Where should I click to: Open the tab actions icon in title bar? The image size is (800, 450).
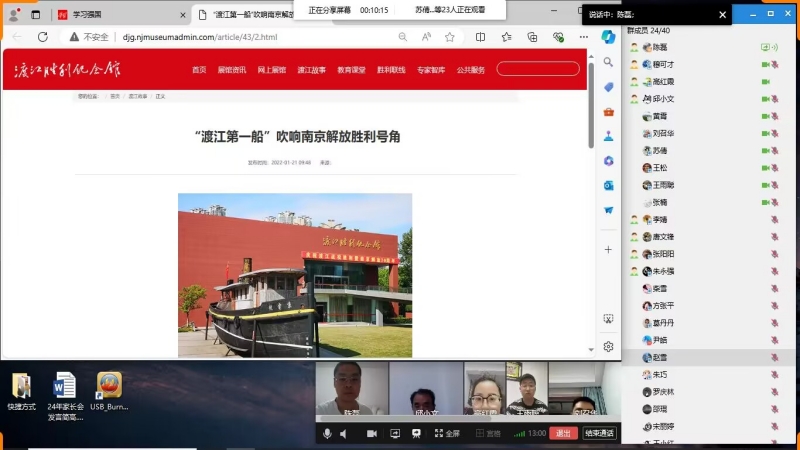click(35, 15)
